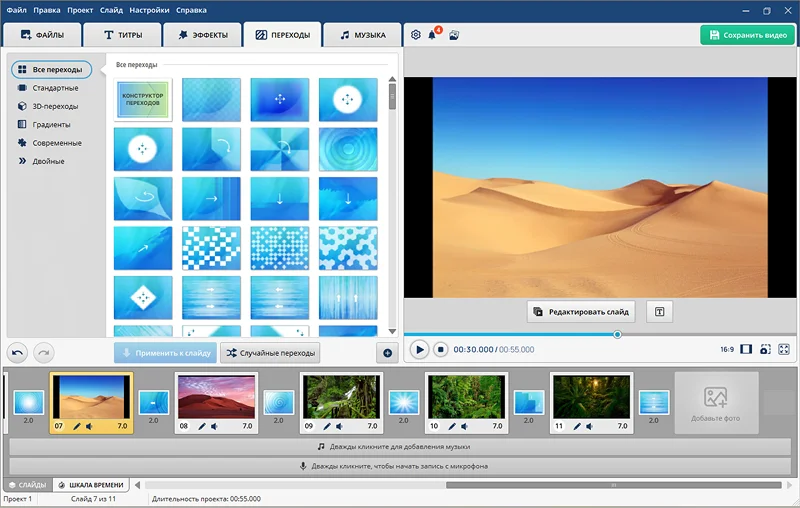Toggle the preview frame layout icon next to 16:9
The width and height of the screenshot is (800, 508).
click(x=746, y=349)
